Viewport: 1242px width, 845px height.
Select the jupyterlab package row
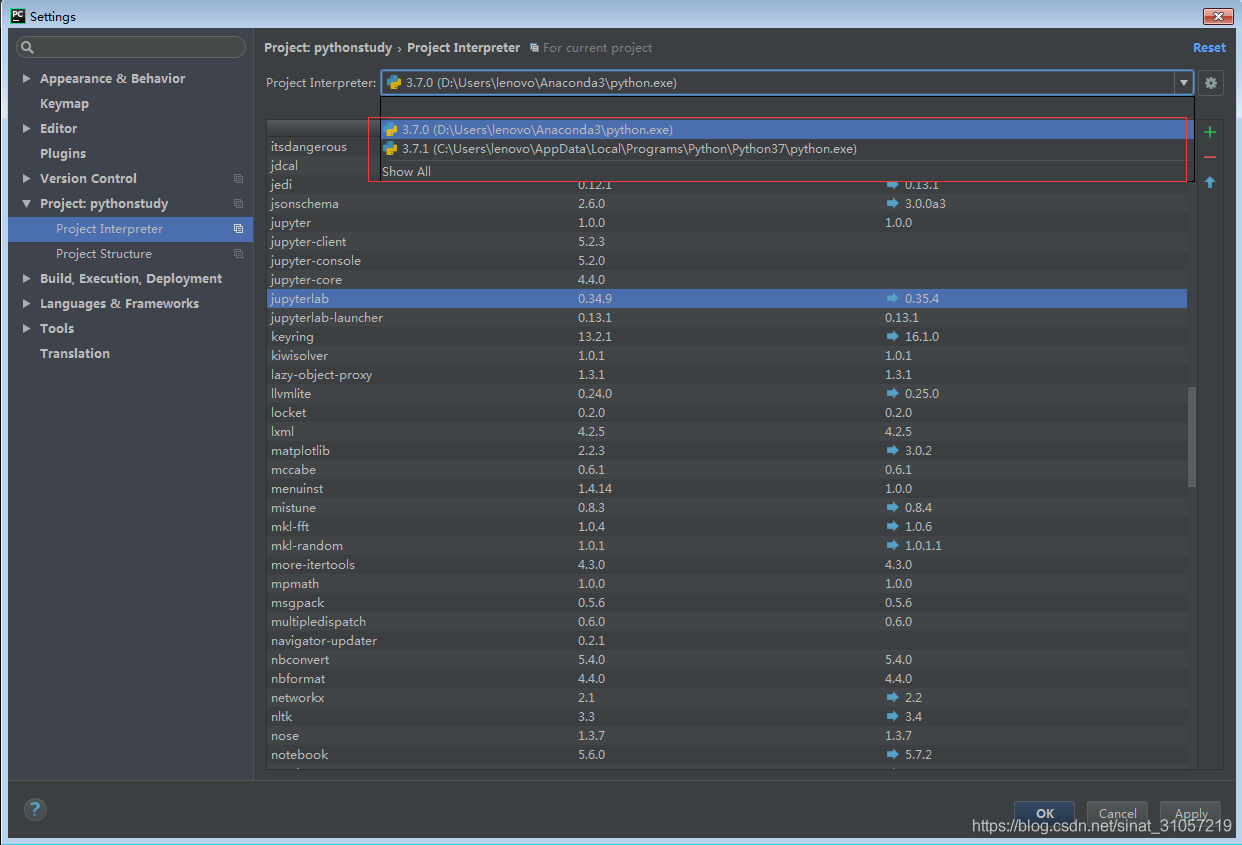(x=727, y=299)
